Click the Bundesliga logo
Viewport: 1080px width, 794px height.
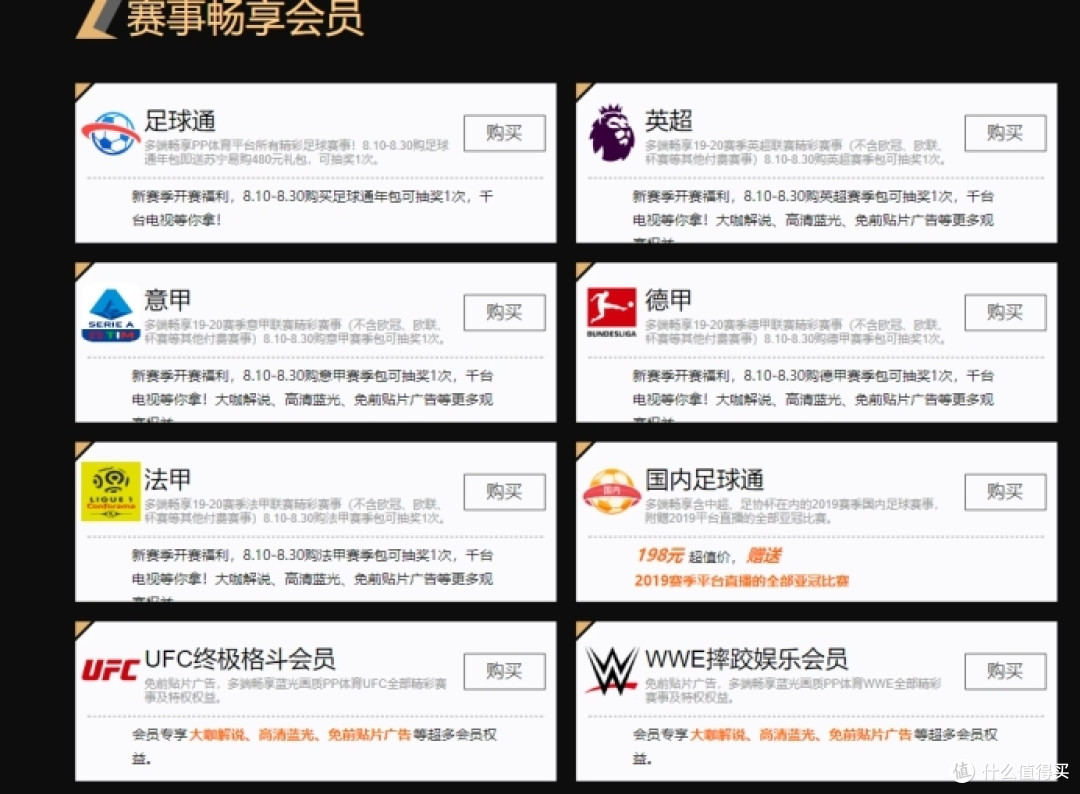(x=611, y=311)
